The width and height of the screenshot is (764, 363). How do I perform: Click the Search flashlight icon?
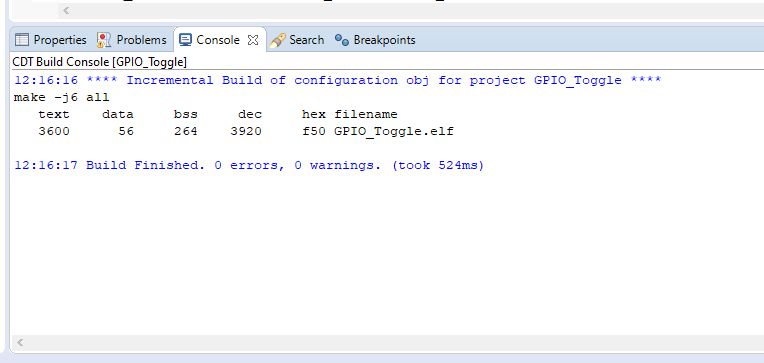click(x=277, y=40)
